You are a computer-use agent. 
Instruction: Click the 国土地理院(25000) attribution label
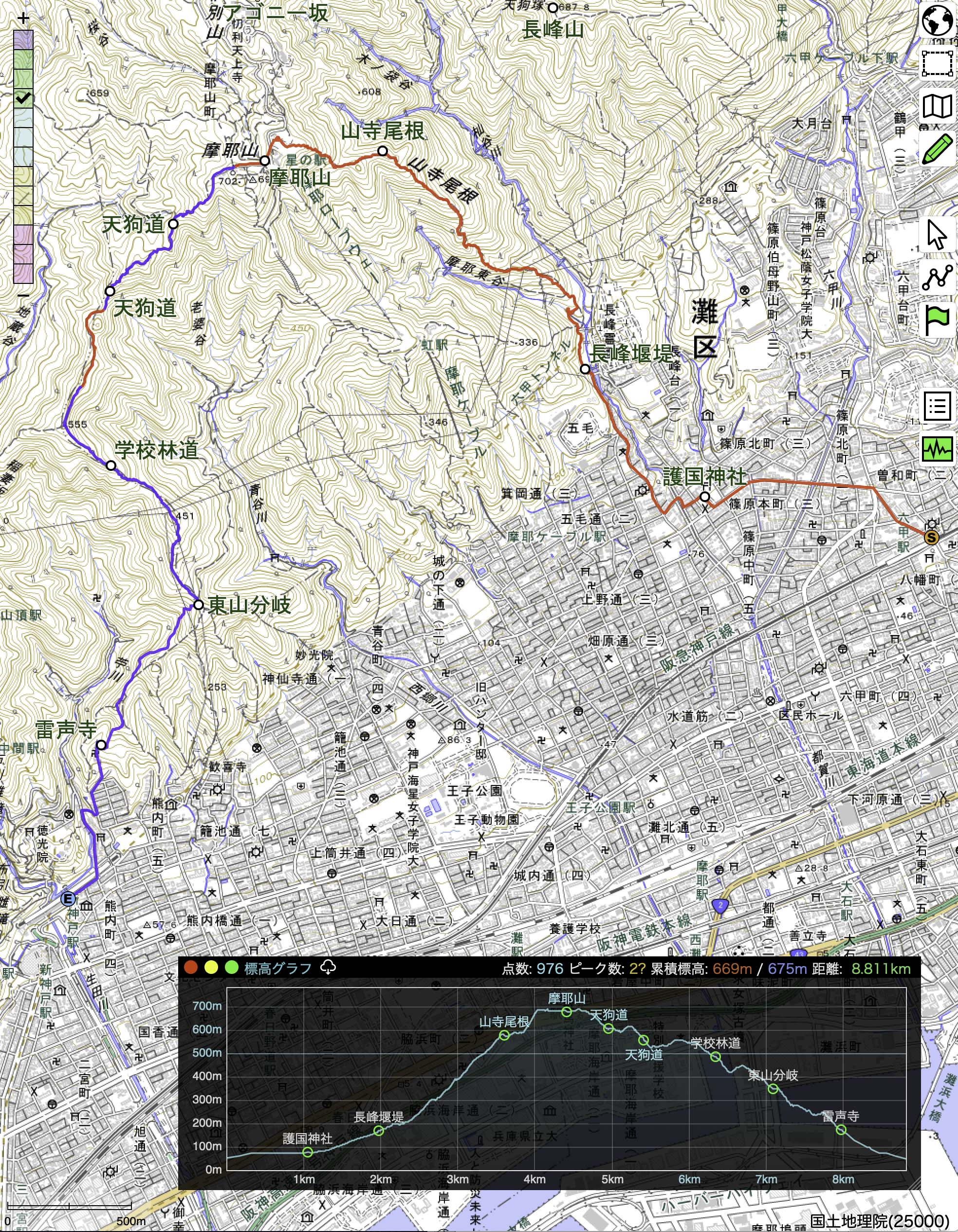pyautogui.click(x=881, y=1221)
